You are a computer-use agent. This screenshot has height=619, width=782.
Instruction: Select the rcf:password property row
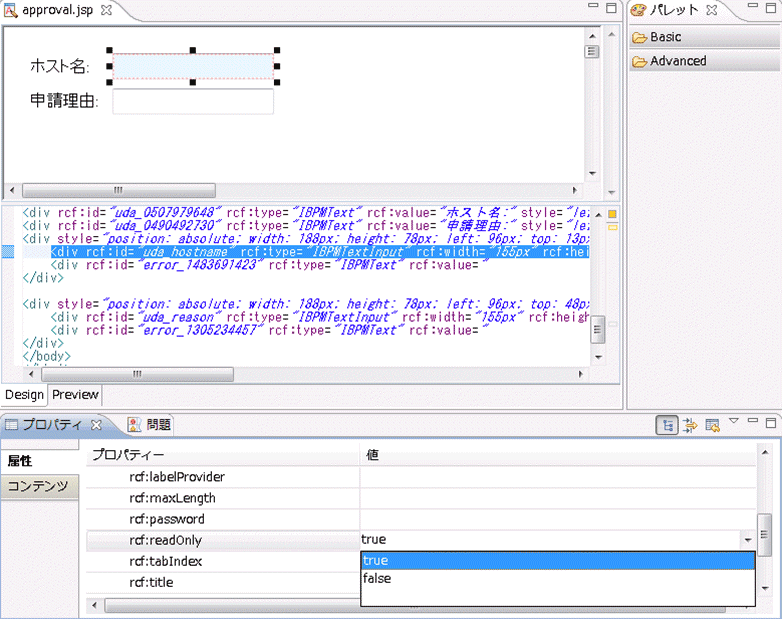[421, 519]
